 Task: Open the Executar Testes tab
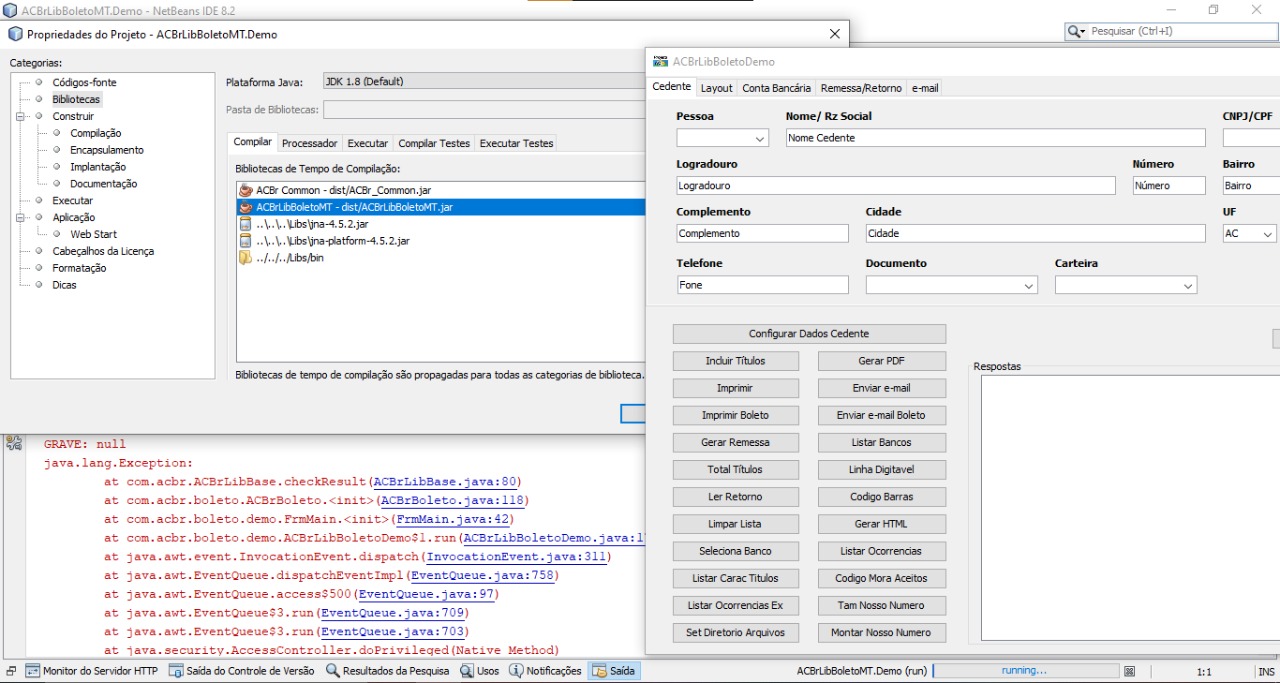516,143
